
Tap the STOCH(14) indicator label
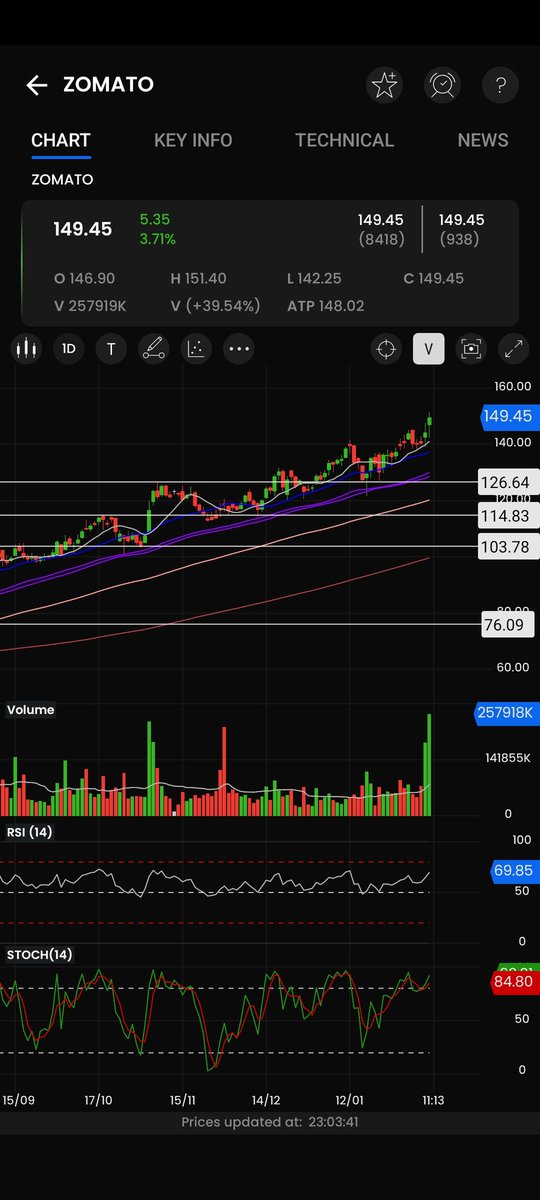pos(40,955)
